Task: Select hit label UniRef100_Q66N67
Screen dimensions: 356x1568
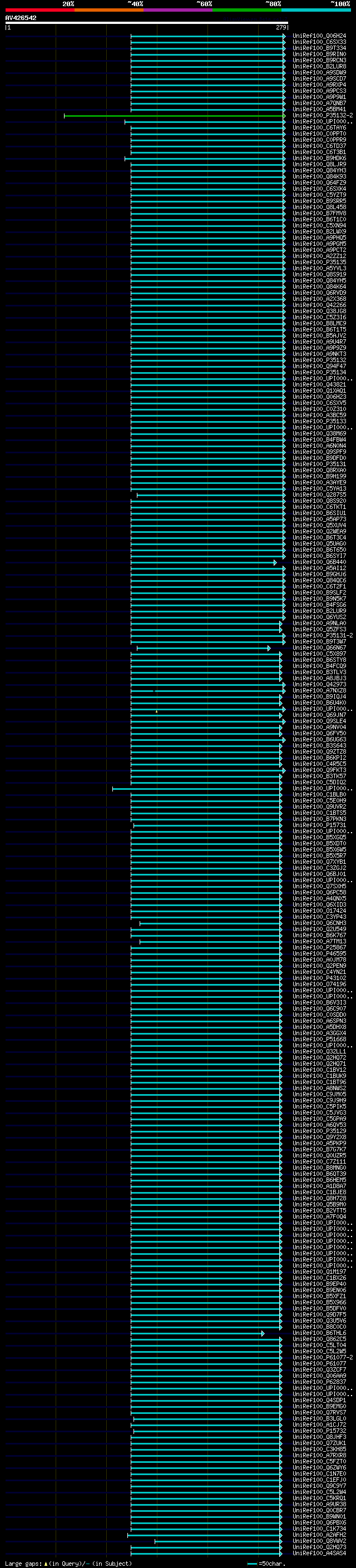Action: point(319,647)
